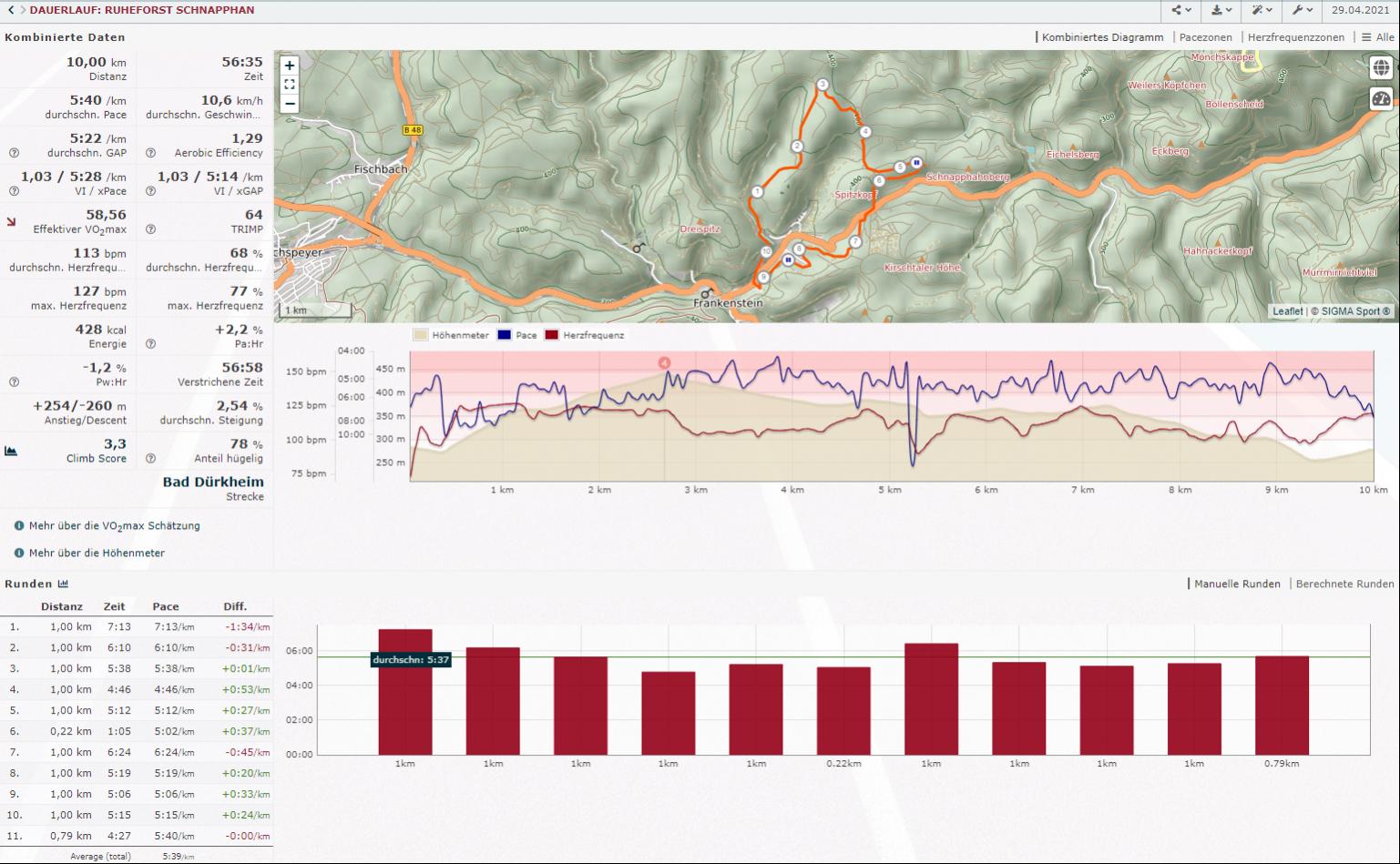1400x864 pixels.
Task: Switch to Berechnete Runden laps
Action: [x=1344, y=584]
